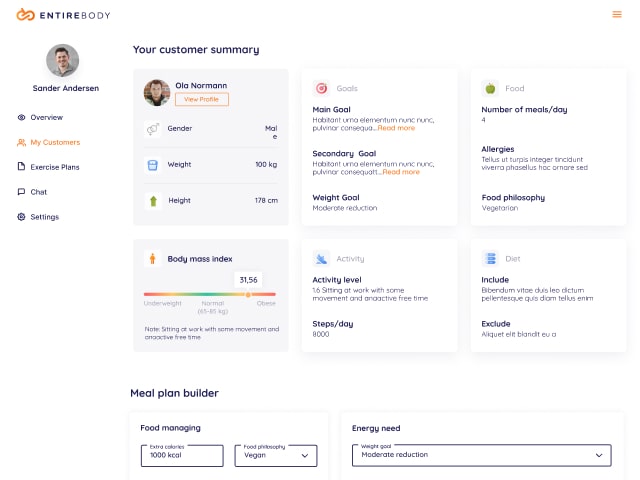Click the Goals target icon

tap(321, 88)
